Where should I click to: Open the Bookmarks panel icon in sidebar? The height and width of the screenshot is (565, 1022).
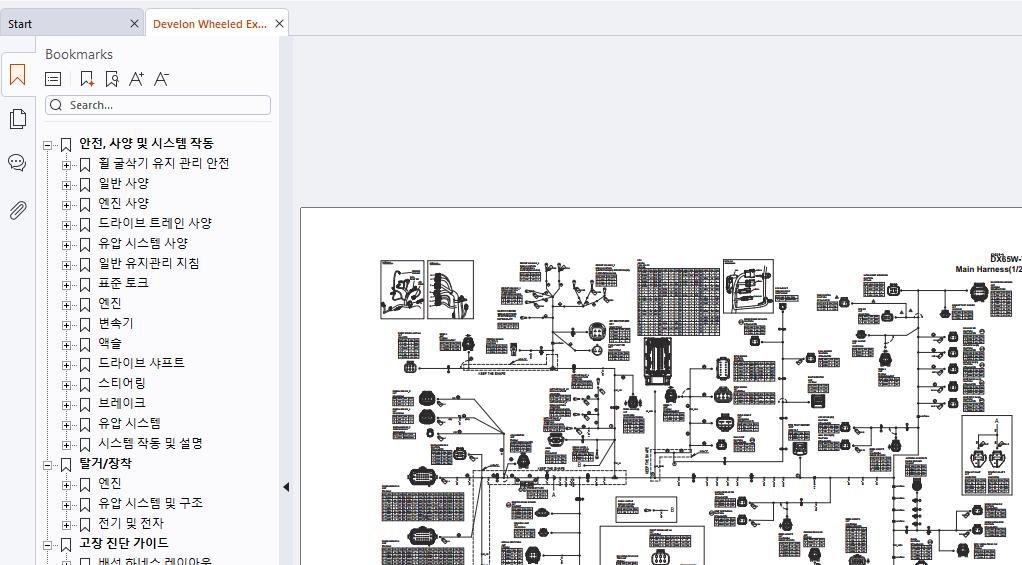[x=18, y=75]
